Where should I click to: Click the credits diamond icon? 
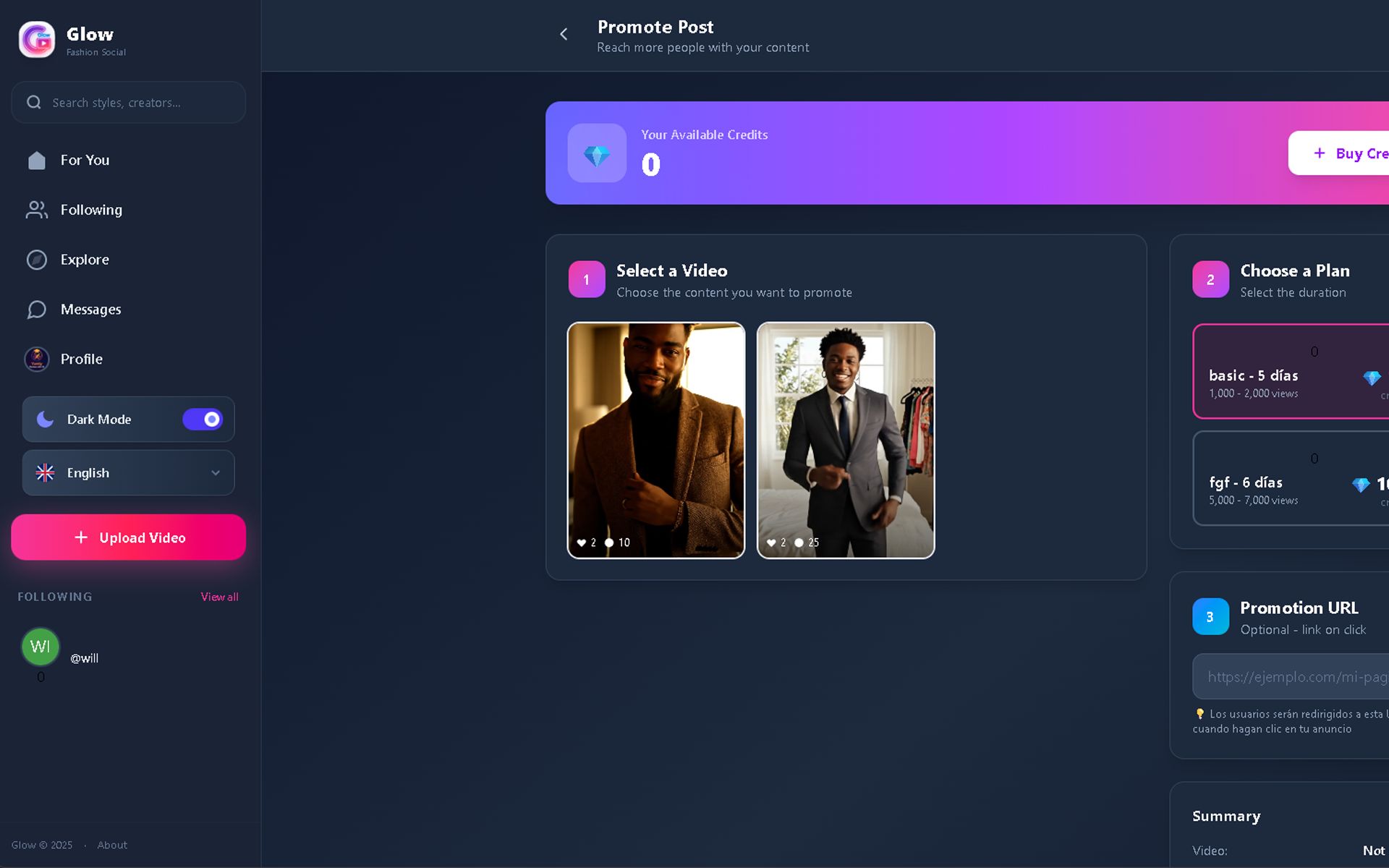click(x=597, y=153)
